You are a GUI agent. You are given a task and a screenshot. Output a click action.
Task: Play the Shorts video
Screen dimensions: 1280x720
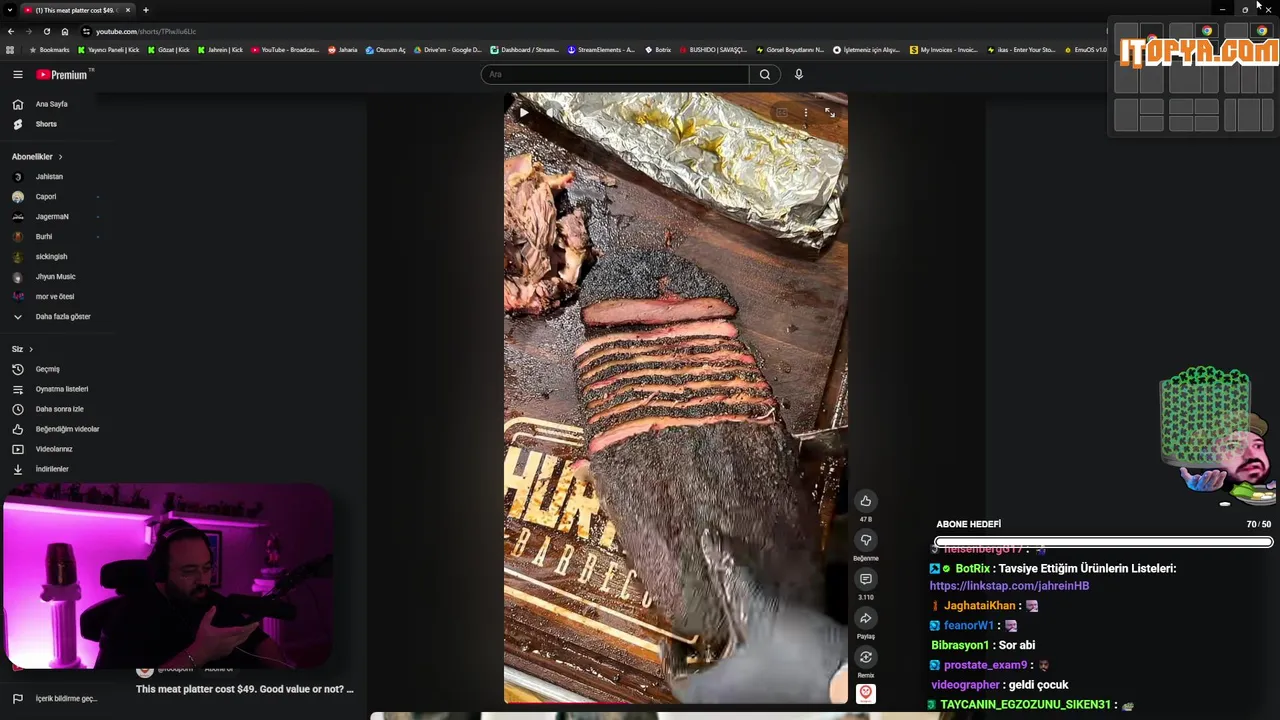click(x=523, y=113)
